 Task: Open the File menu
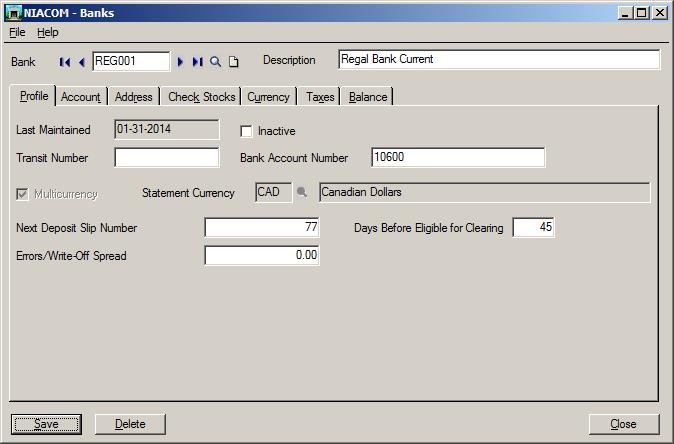[17, 32]
